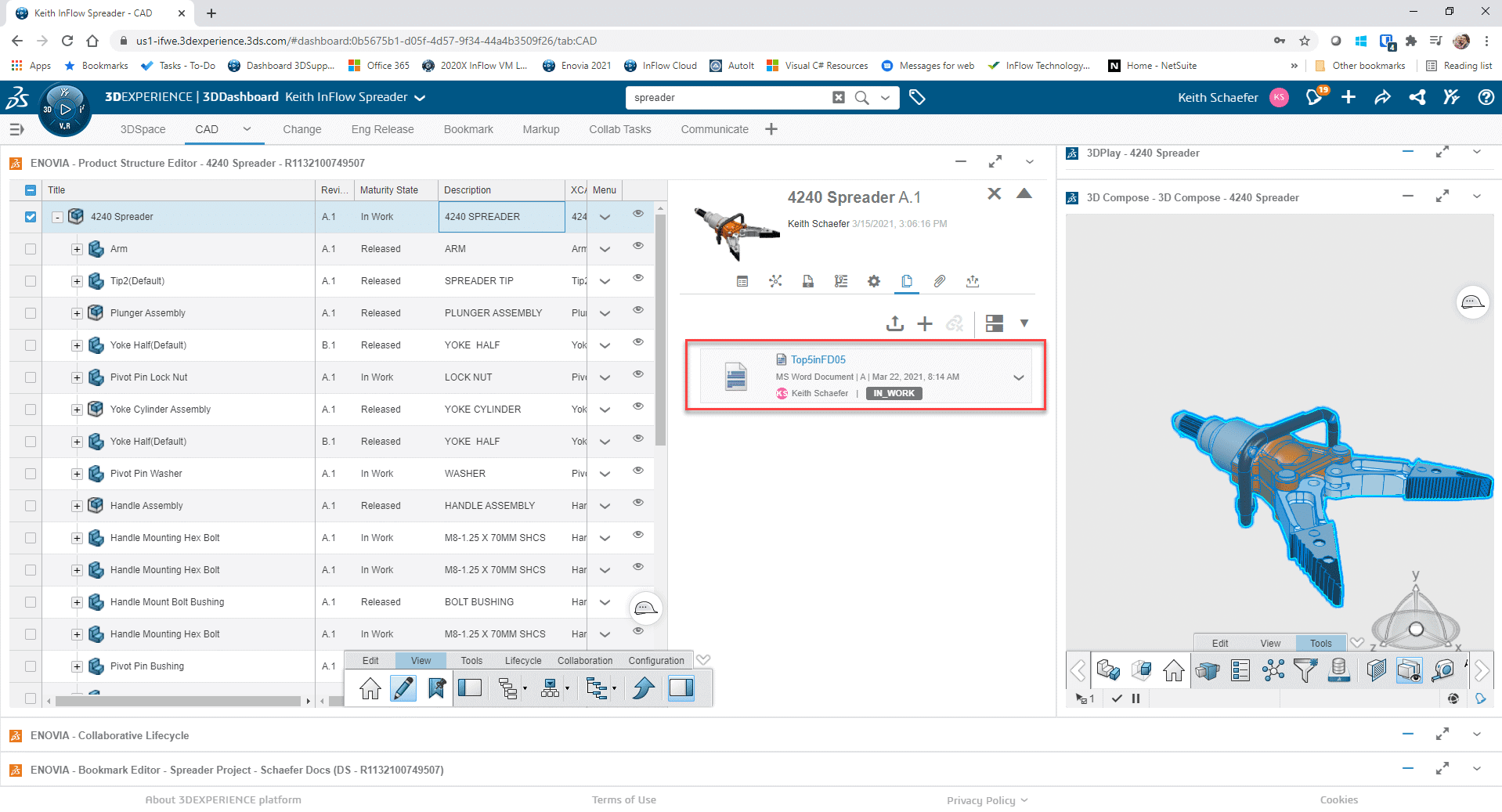Open the CAD tab dropdown arrow

coord(246,129)
